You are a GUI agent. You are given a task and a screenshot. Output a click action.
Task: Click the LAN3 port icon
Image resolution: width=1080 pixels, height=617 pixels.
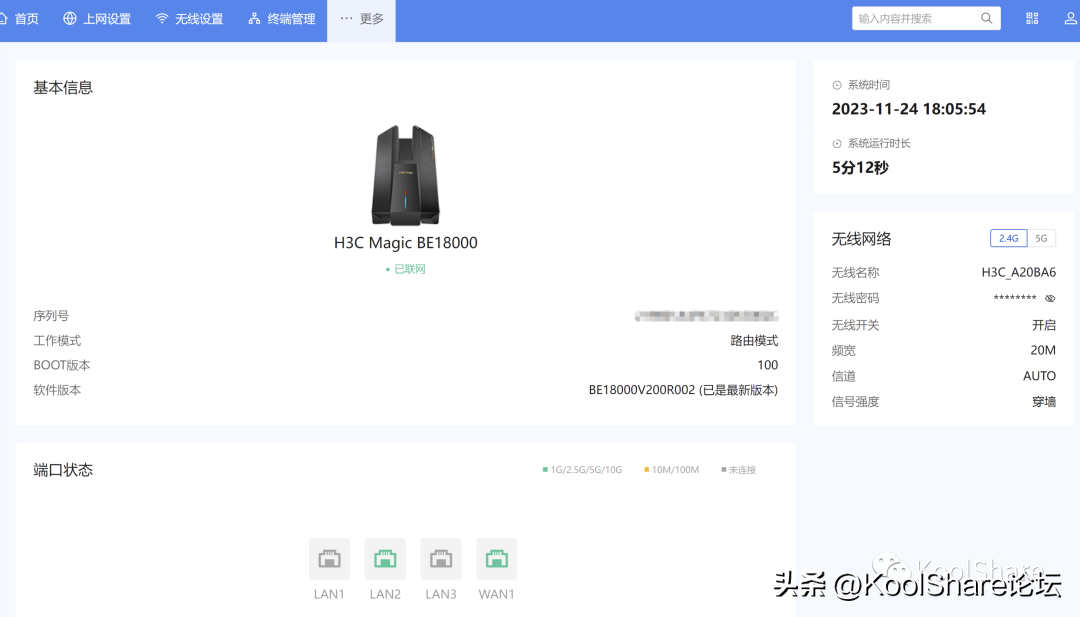pos(441,558)
